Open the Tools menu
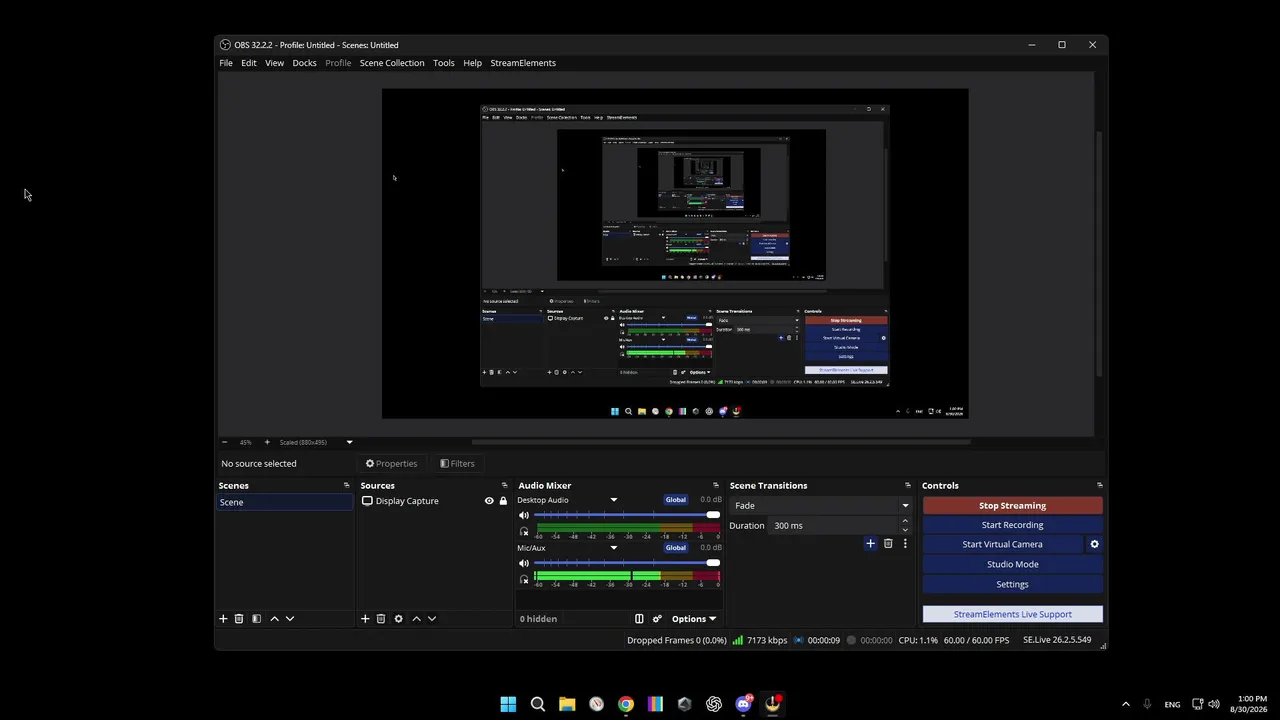The image size is (1280, 720). pyautogui.click(x=444, y=63)
